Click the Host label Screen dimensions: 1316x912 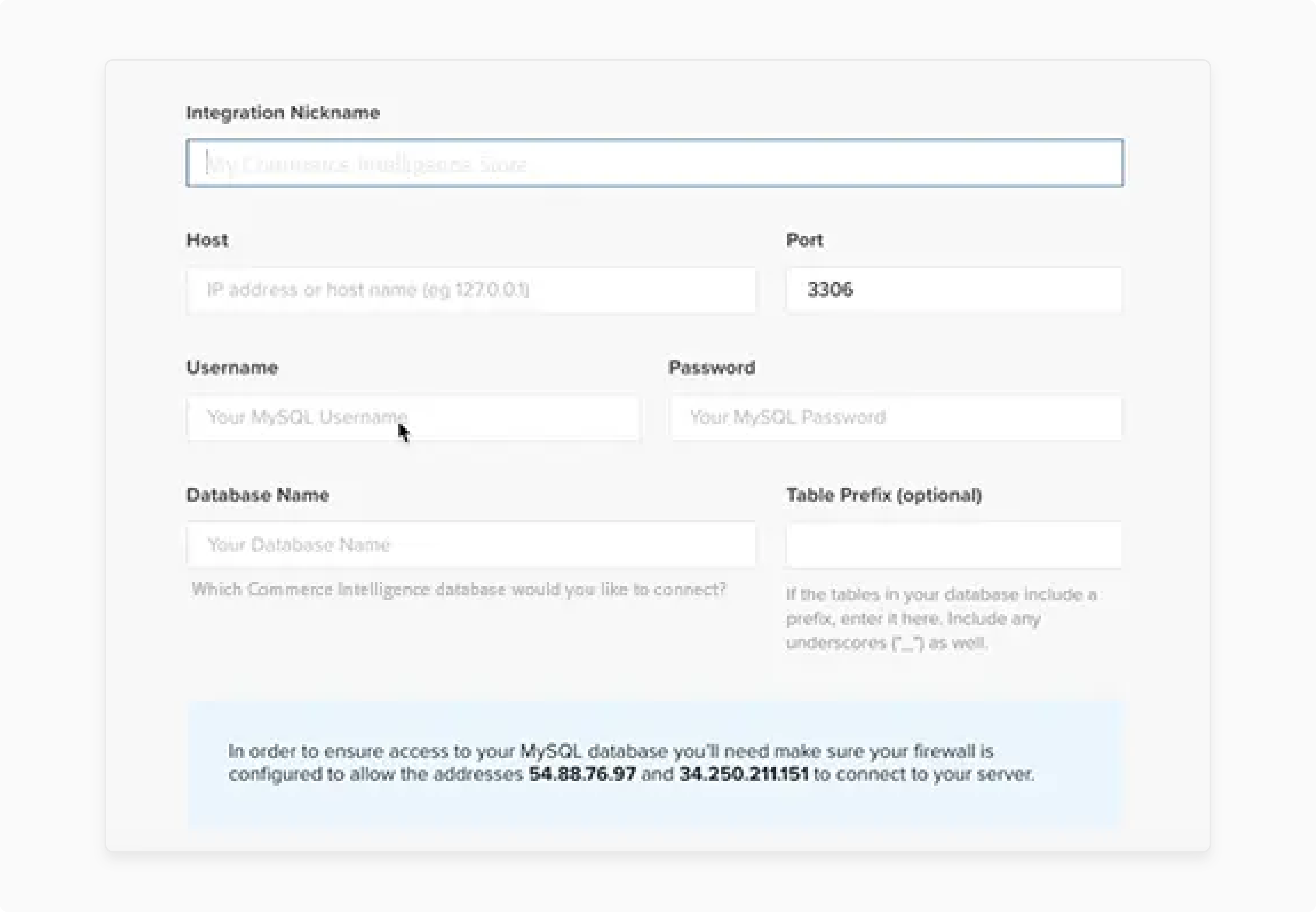[x=207, y=240]
